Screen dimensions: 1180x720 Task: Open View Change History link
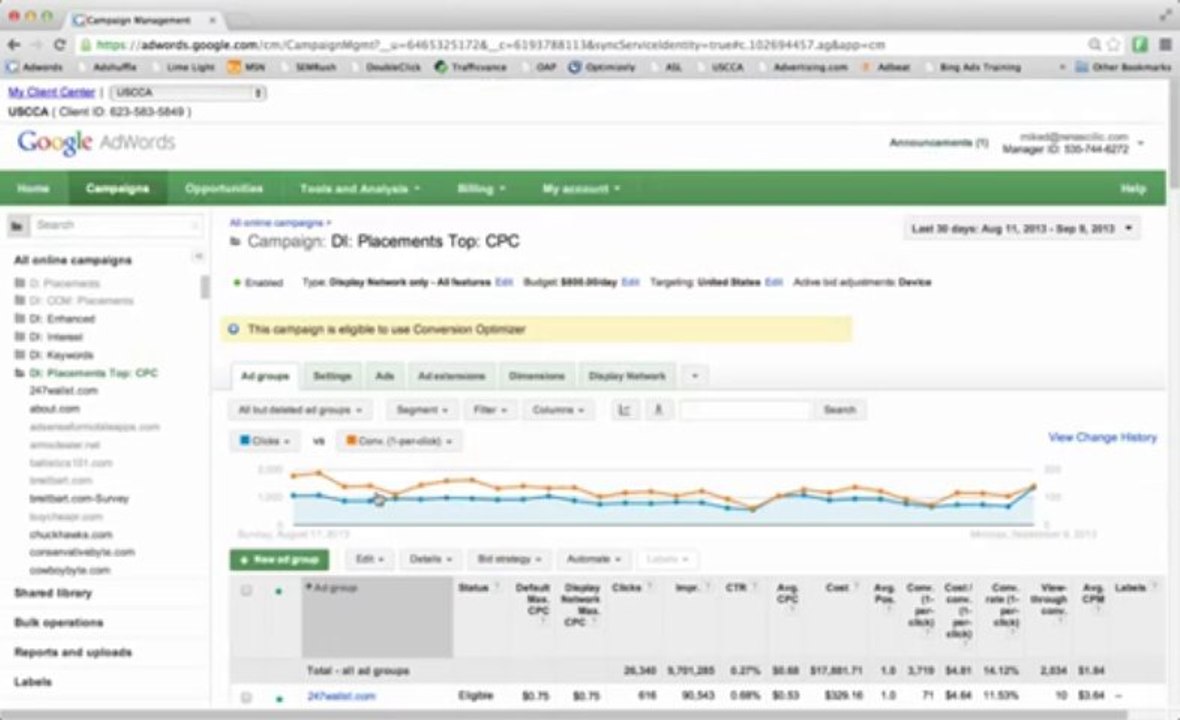1102,437
